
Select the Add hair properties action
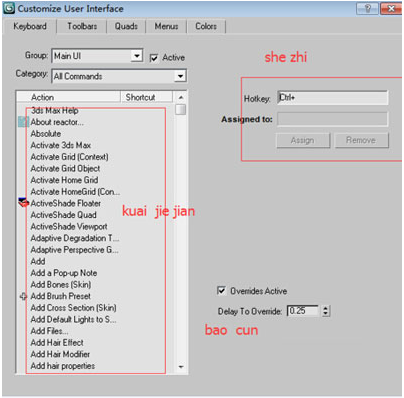click(x=63, y=366)
